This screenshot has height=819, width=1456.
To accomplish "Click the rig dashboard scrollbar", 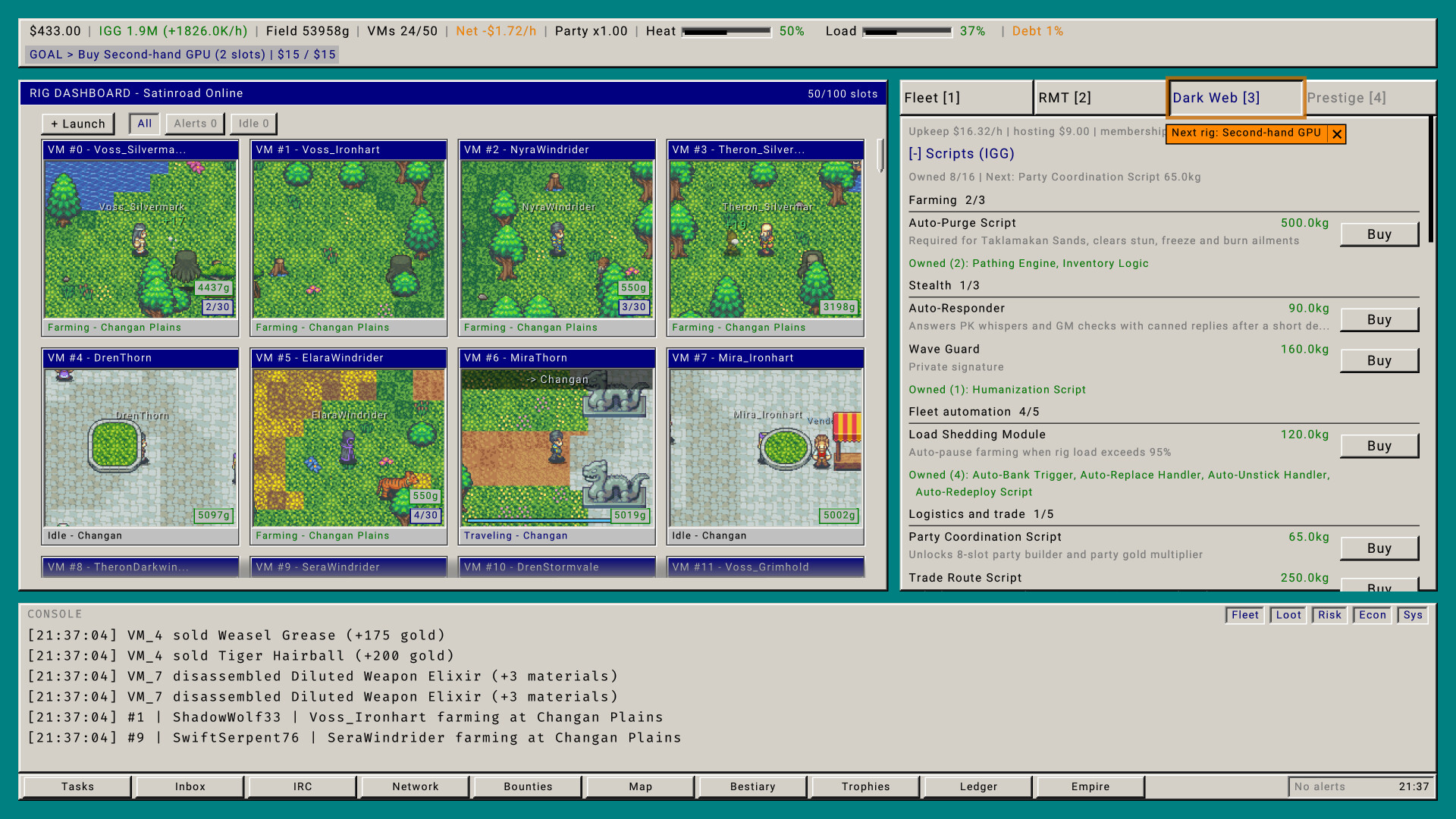I will point(880,155).
